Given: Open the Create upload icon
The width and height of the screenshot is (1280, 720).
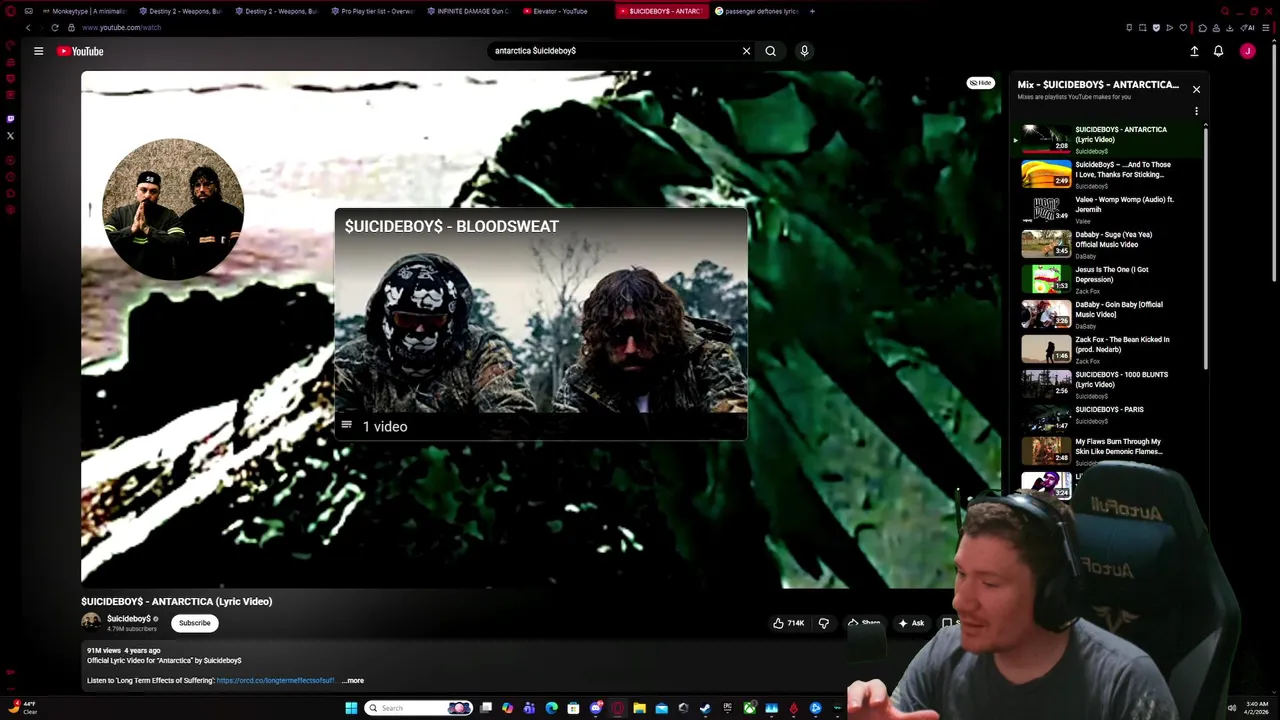Looking at the screenshot, I should coord(1194,51).
